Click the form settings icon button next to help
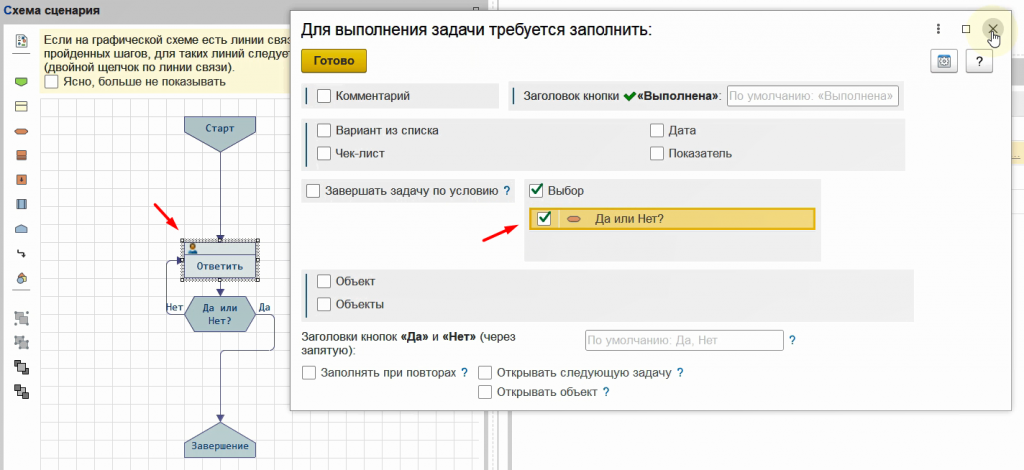 tap(944, 61)
